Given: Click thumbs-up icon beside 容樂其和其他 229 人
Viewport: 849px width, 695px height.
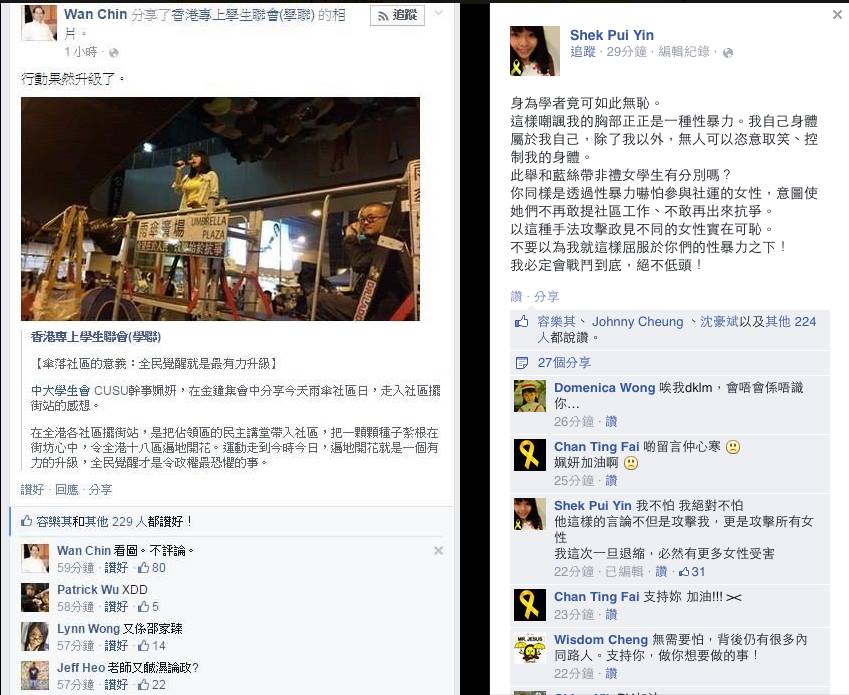Looking at the screenshot, I should [x=26, y=521].
